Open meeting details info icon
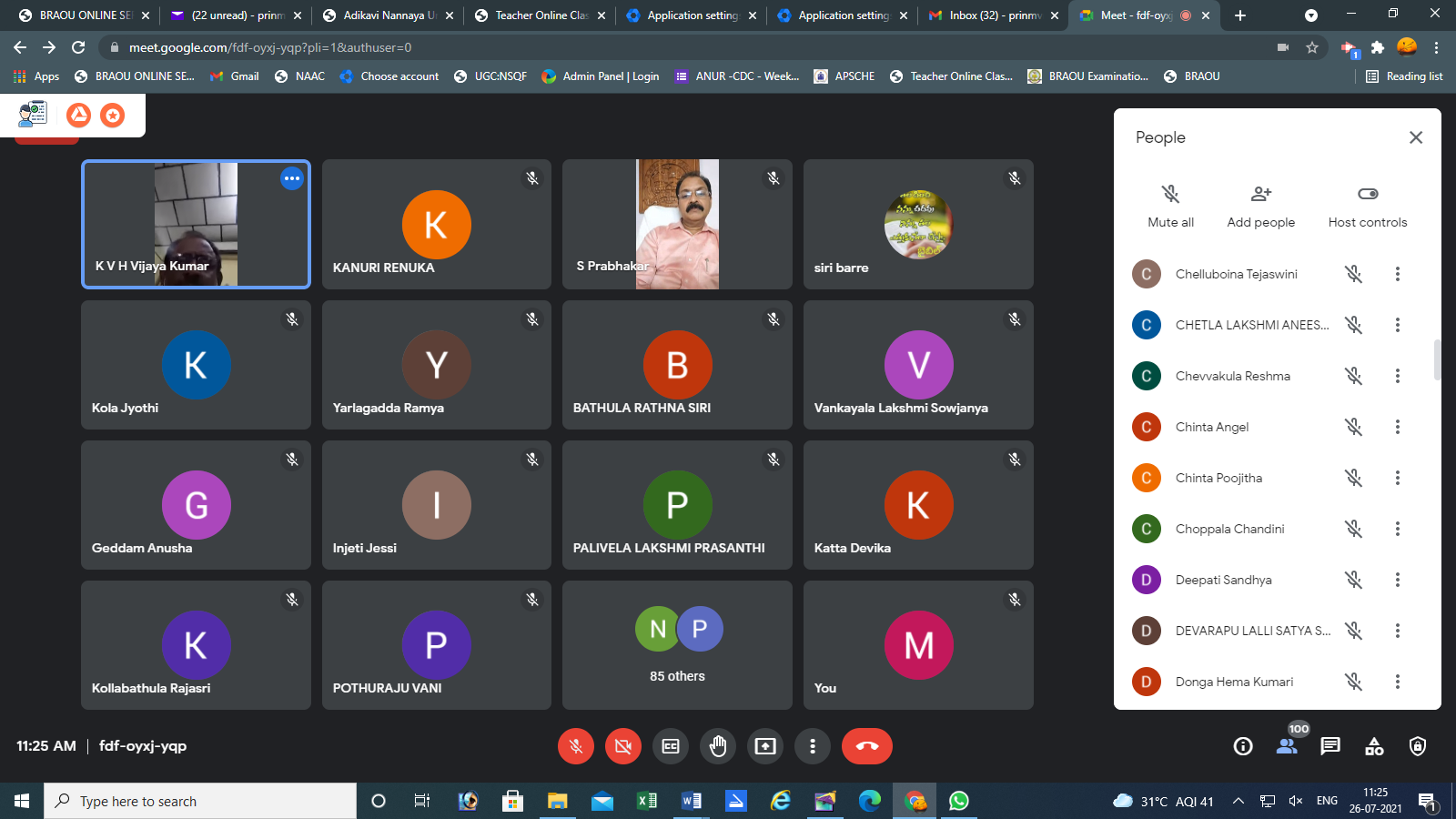 click(x=1243, y=746)
